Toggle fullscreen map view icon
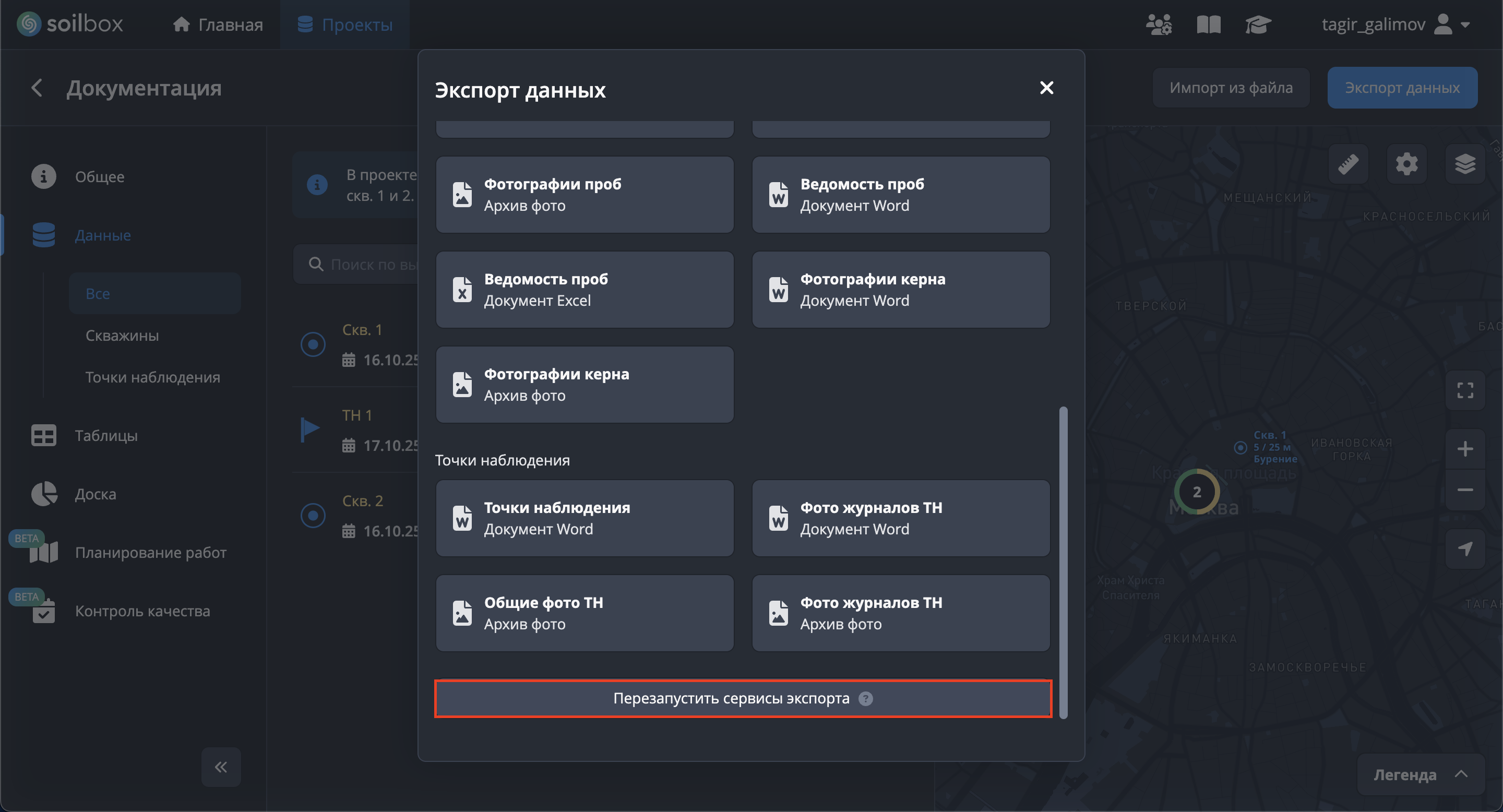1503x812 pixels. (1464, 390)
